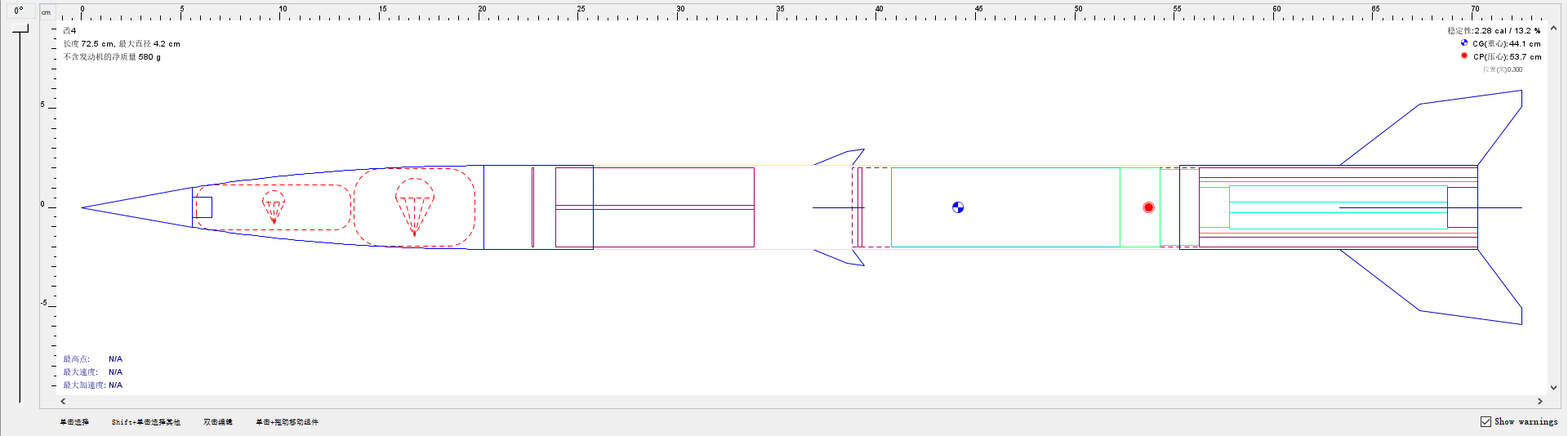Click the vertical scrollbar up arrow

click(x=1553, y=28)
